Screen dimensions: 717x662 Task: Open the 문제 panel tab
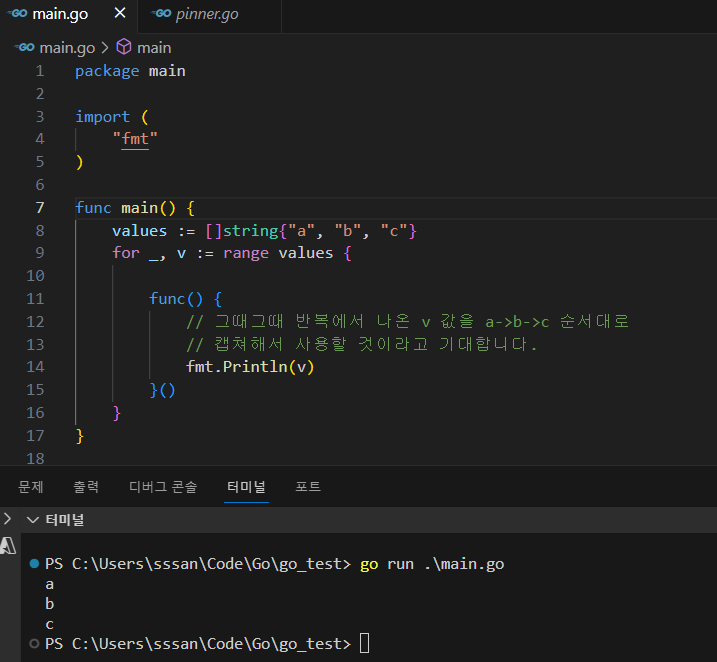pyautogui.click(x=31, y=487)
